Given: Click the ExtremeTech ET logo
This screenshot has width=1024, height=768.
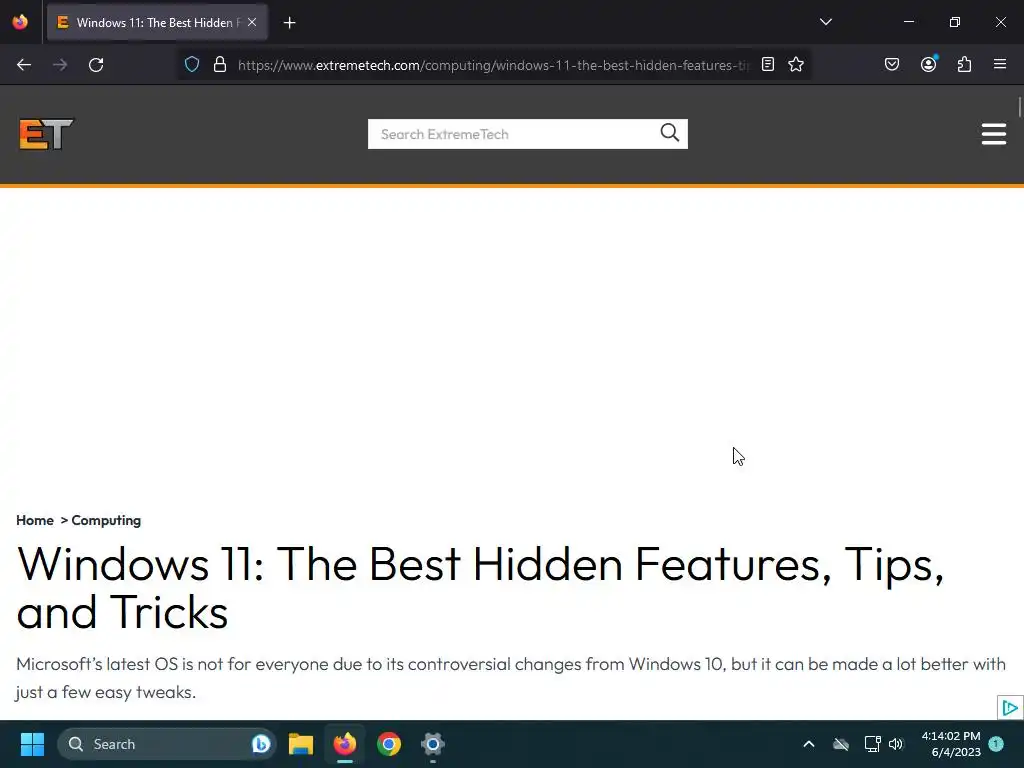Looking at the screenshot, I should (x=46, y=134).
